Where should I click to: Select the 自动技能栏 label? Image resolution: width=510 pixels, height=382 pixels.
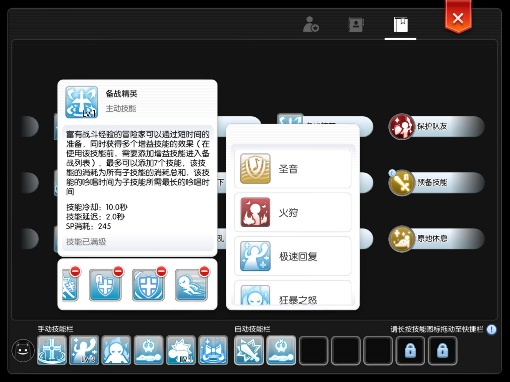[x=252, y=329]
